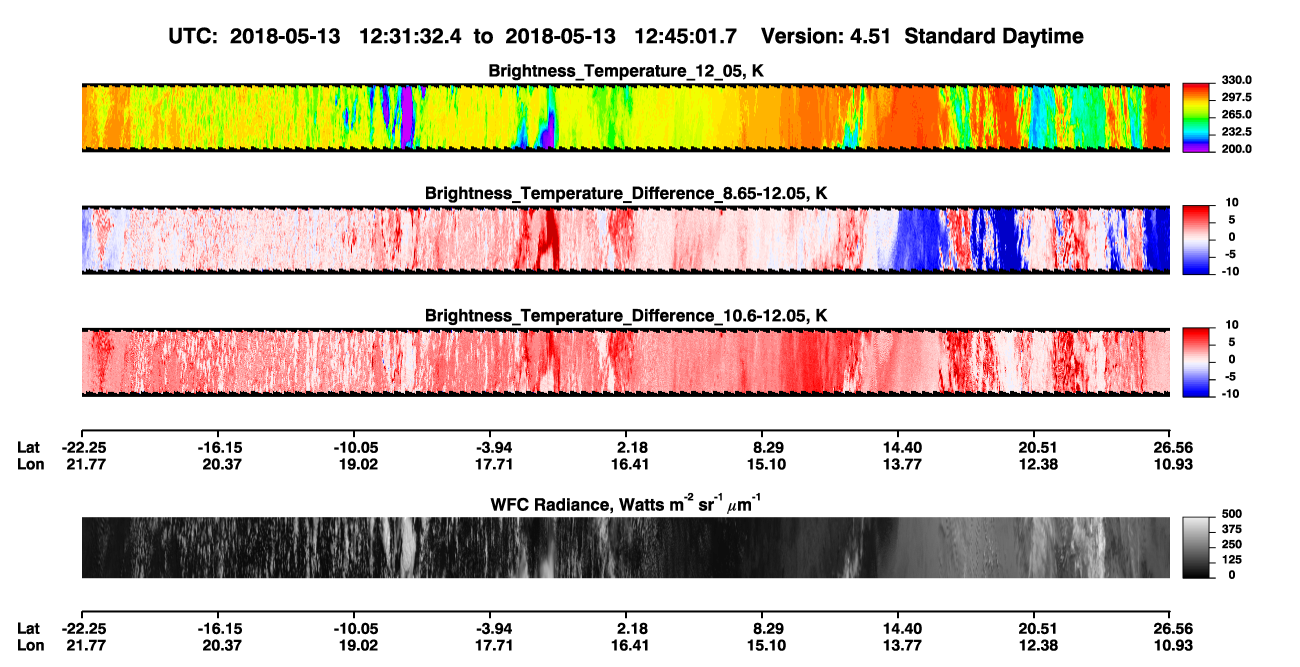Click the title 'Brightness_Temperature_12_05, K'

[626, 71]
